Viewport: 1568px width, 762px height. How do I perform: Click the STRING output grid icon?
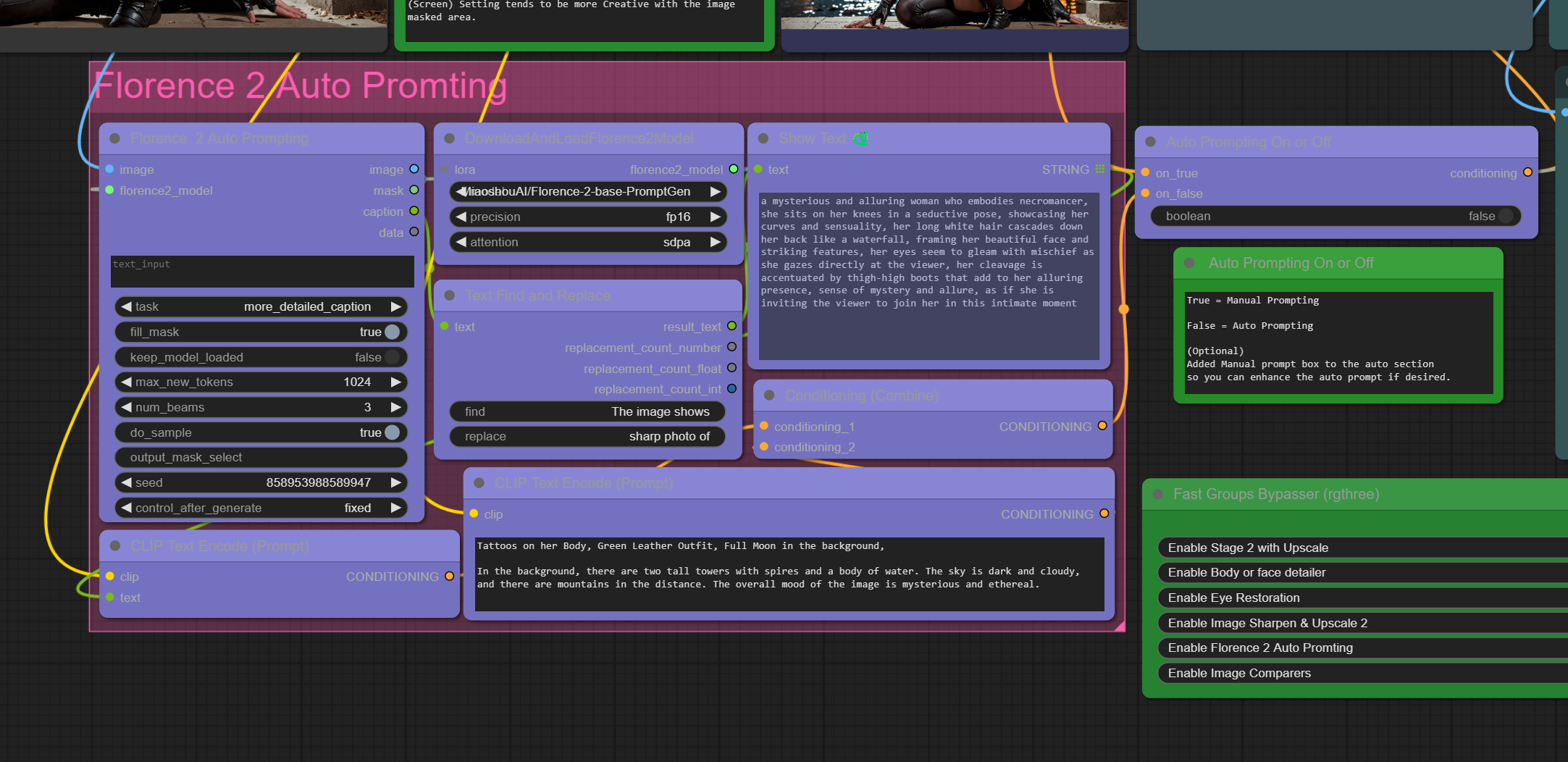[1100, 169]
